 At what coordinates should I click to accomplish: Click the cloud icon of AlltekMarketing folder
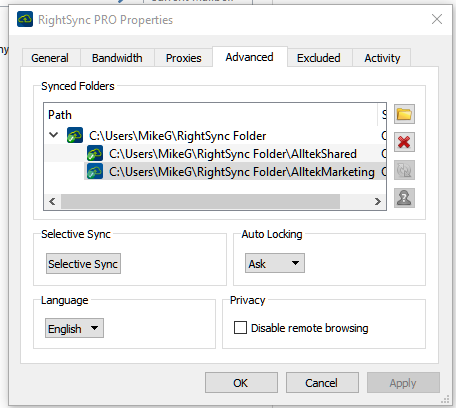(x=95, y=171)
